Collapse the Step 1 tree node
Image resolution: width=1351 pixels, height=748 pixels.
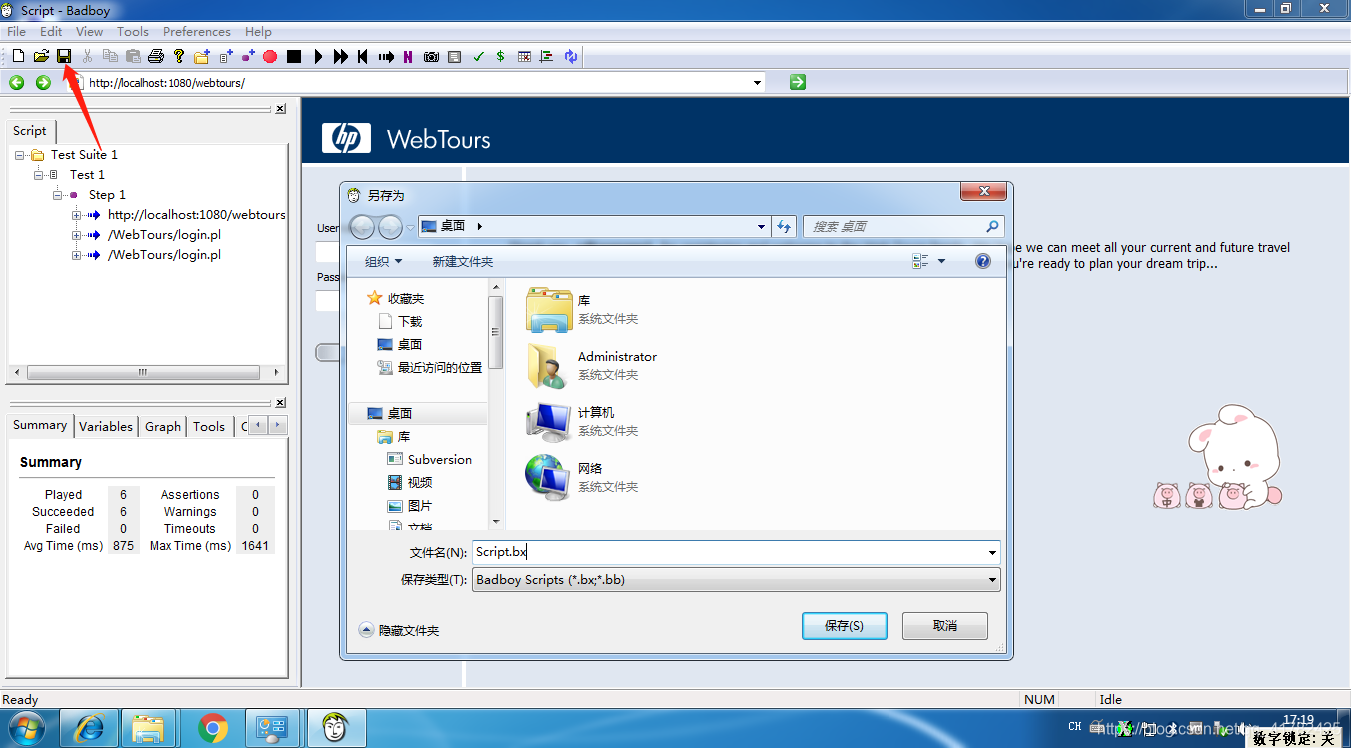58,195
